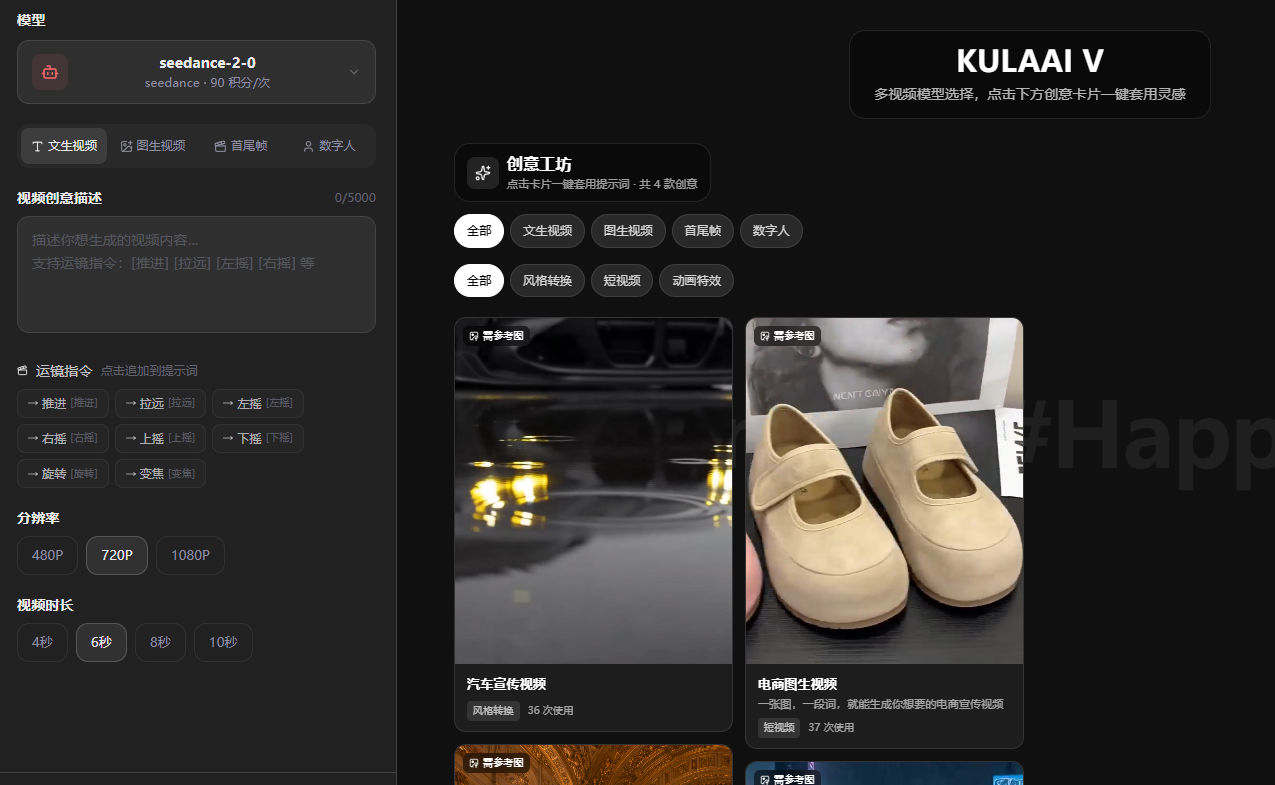Add the 旋转 camera command
This screenshot has width=1275, height=785.
(x=63, y=473)
